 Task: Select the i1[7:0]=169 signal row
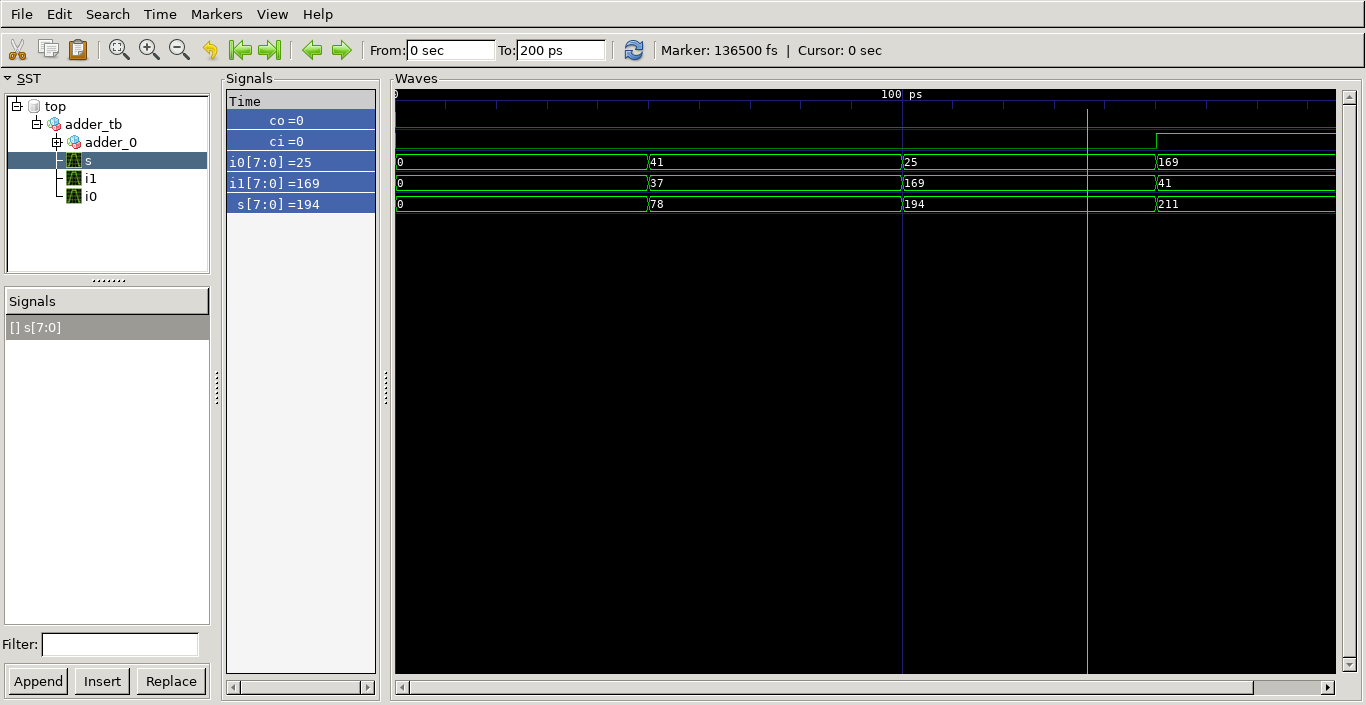(x=301, y=183)
